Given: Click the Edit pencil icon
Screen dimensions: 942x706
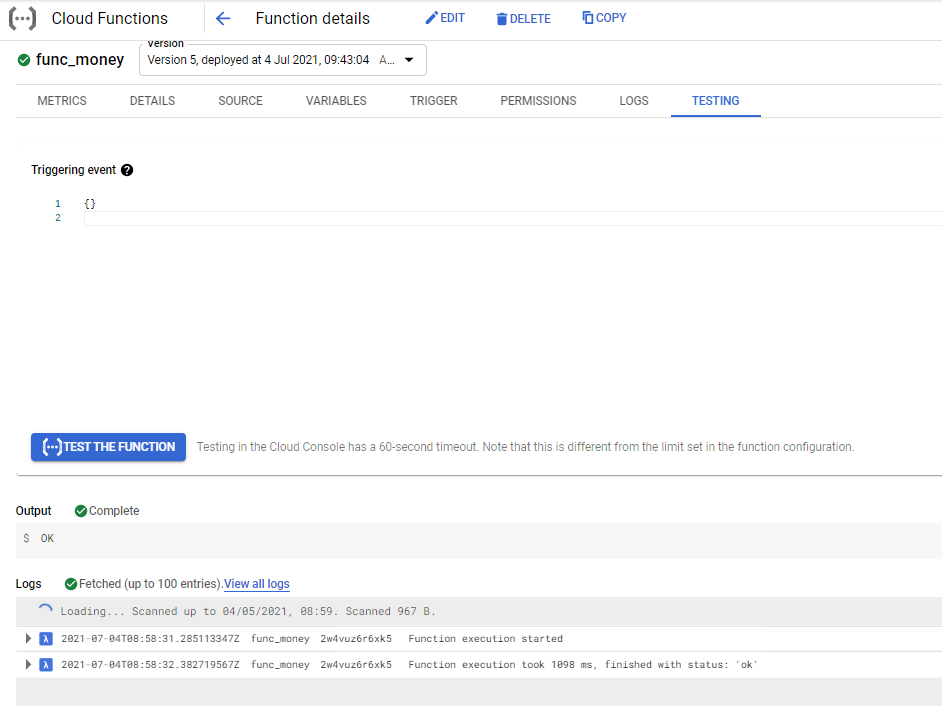Looking at the screenshot, I should click(x=432, y=18).
